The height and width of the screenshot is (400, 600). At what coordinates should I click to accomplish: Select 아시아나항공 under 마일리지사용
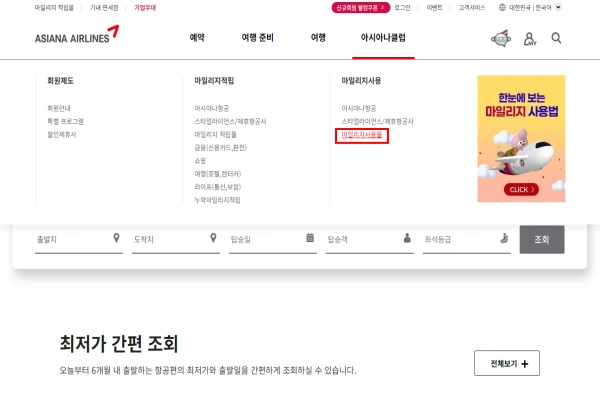(x=359, y=108)
